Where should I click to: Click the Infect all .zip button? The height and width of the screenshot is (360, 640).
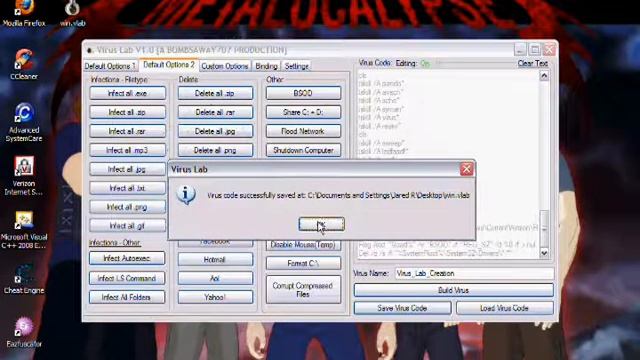[127, 112]
